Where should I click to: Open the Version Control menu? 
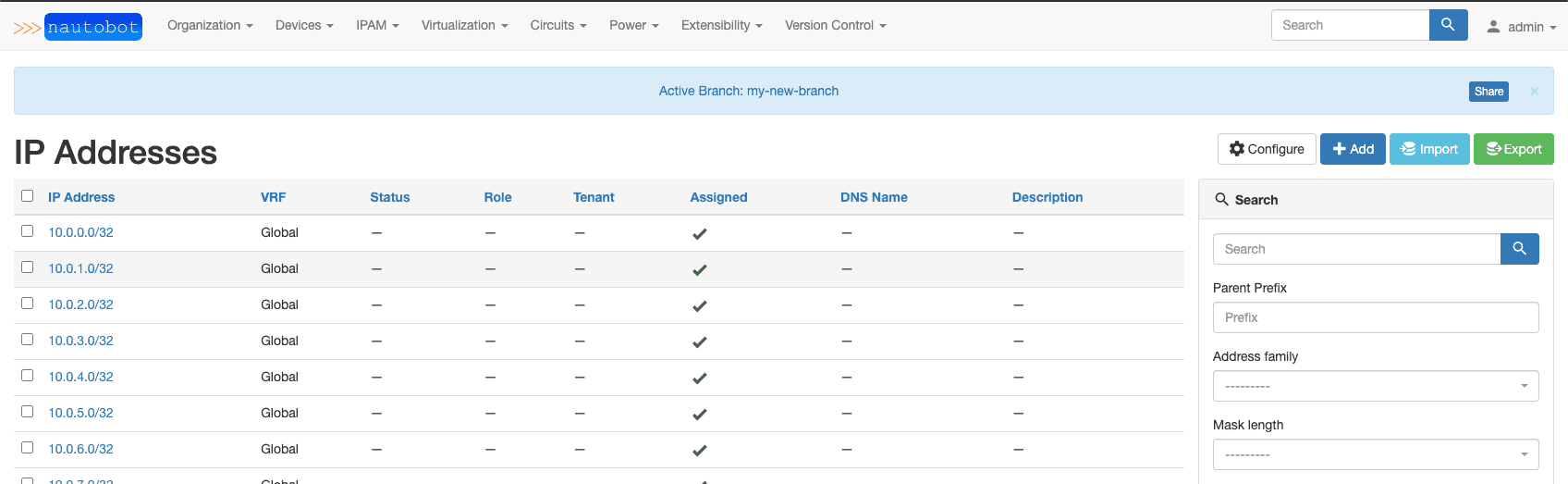click(x=835, y=25)
